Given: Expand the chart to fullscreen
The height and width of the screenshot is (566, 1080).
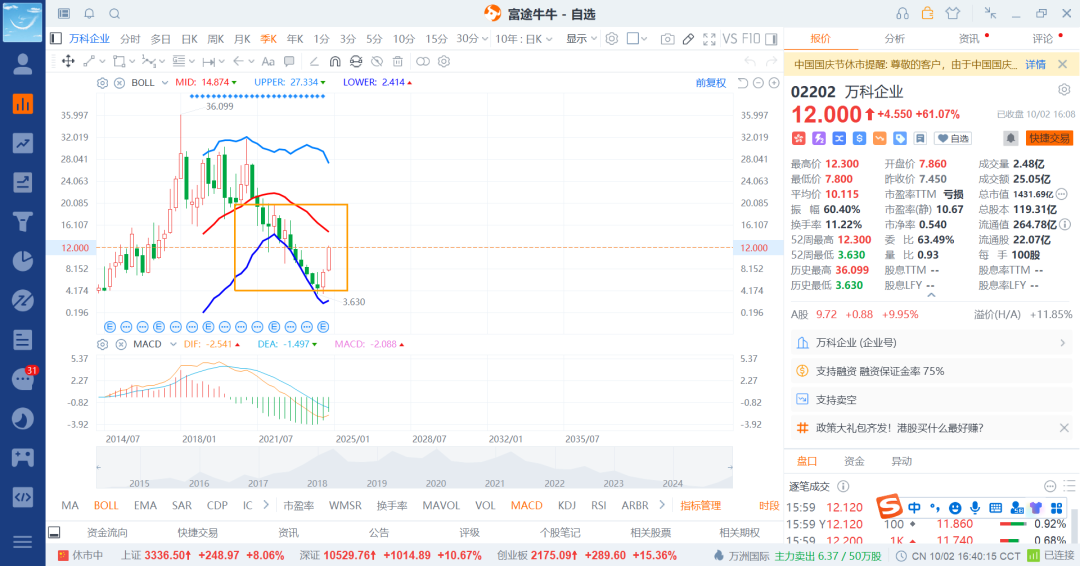Looking at the screenshot, I should 709,39.
